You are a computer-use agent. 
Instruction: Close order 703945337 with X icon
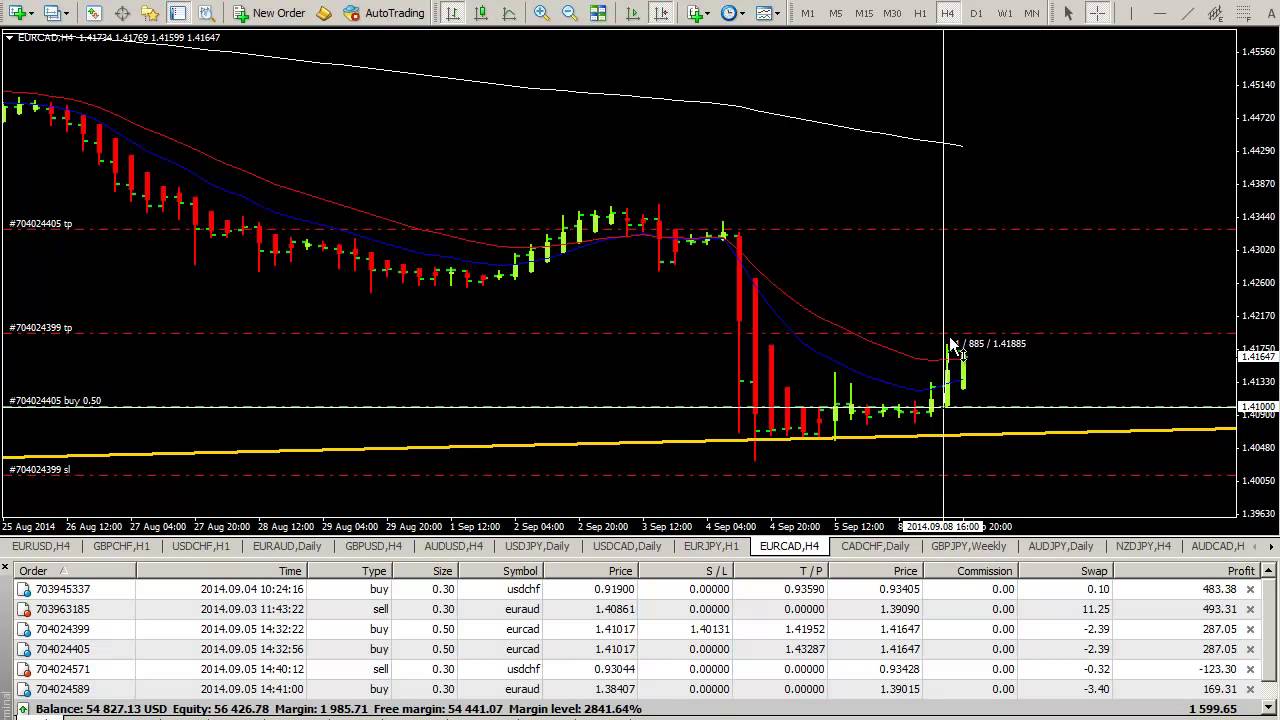[x=1250, y=589]
